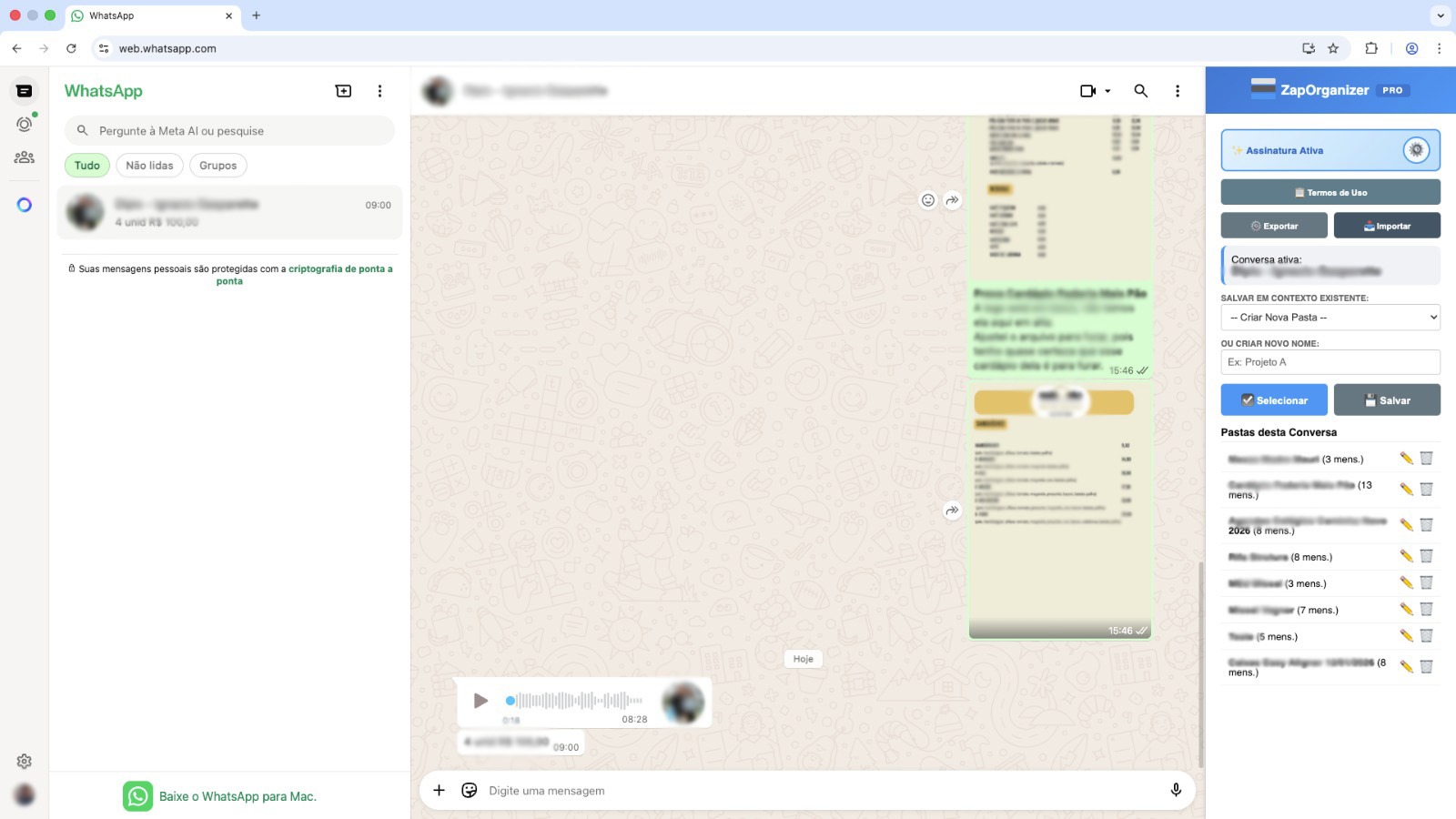Select the Status icon in the sidebar
Viewport: 1456px width, 819px height.
click(x=25, y=124)
